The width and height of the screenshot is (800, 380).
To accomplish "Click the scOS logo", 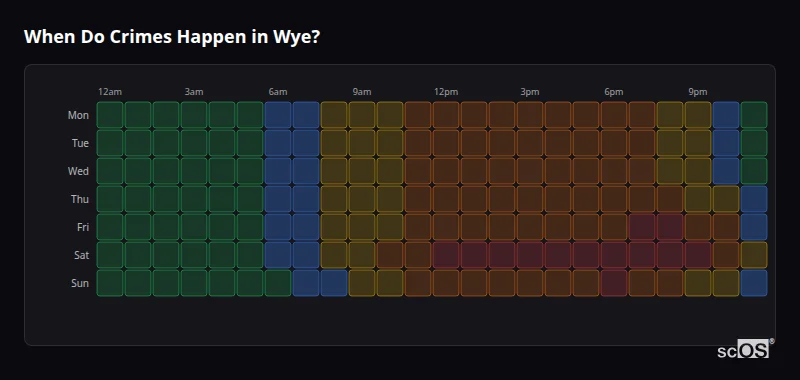I will point(745,348).
